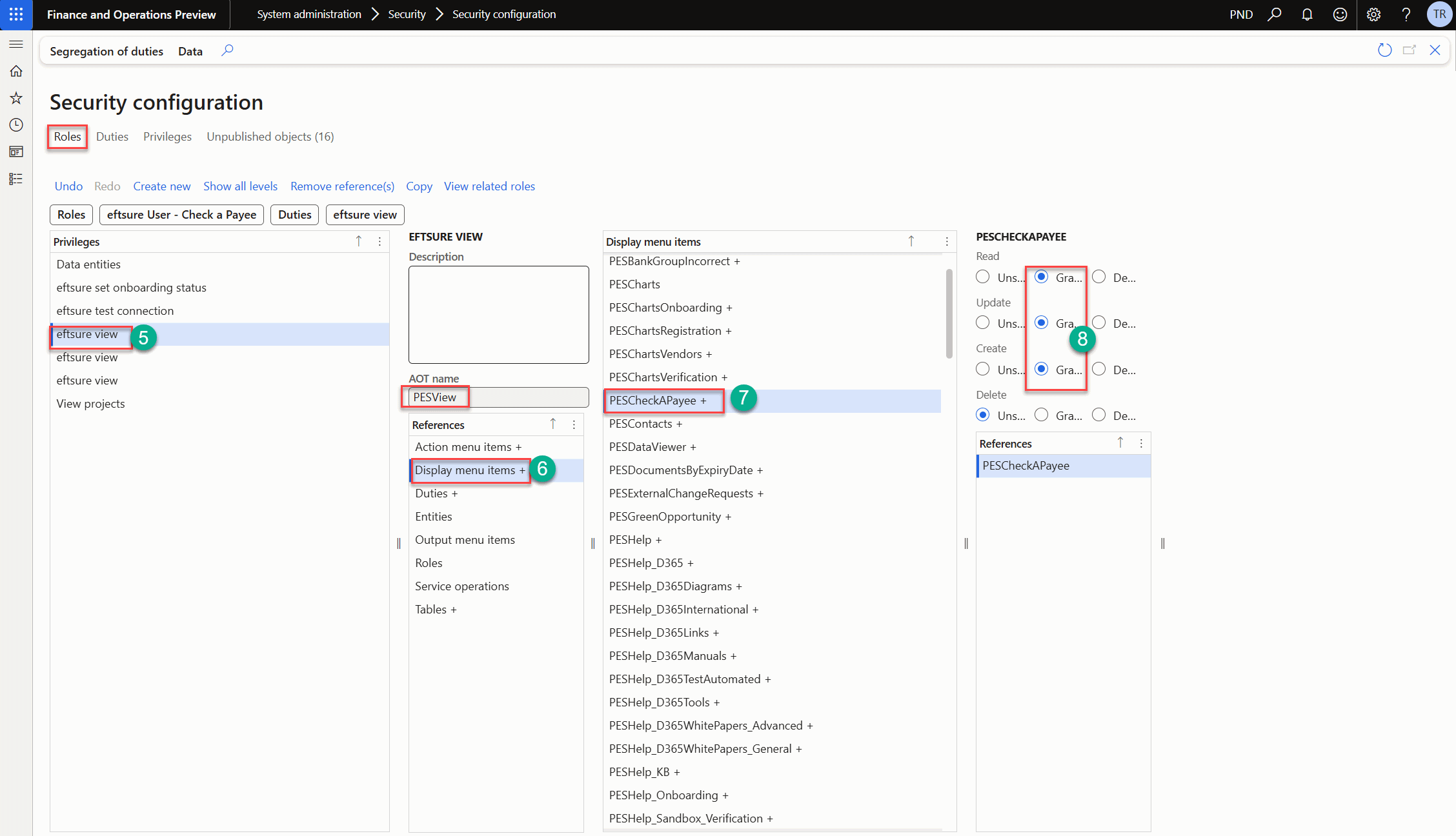Click the AOT name field PESView
The height and width of the screenshot is (836, 1456).
point(499,397)
